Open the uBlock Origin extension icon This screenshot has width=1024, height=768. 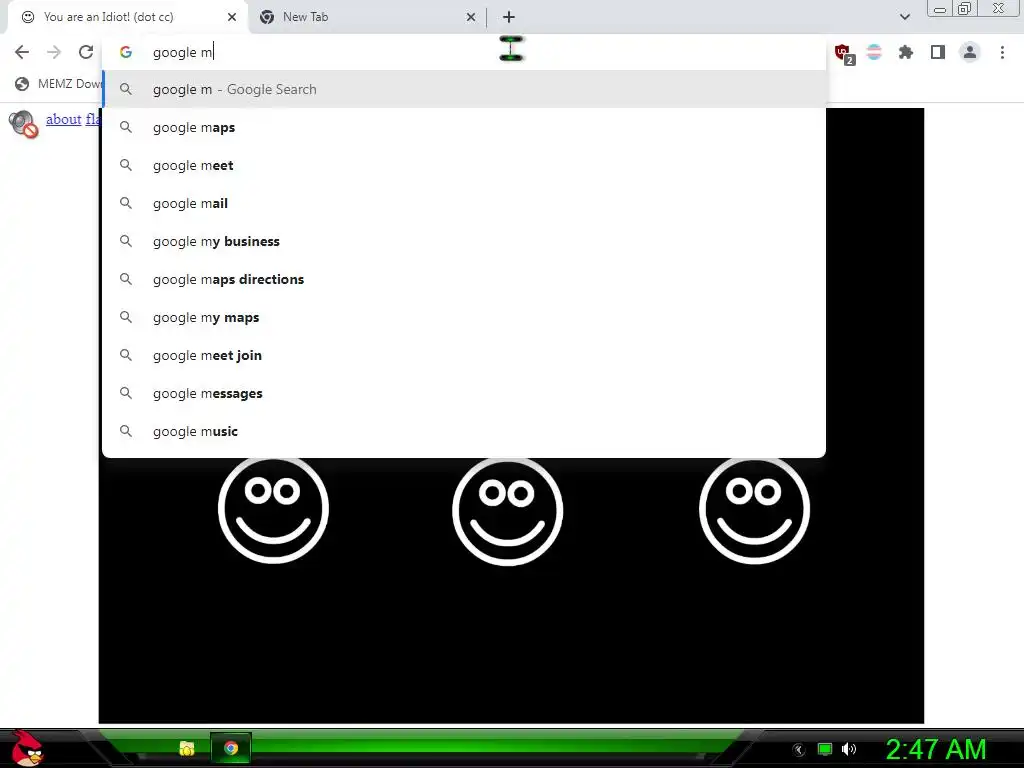point(844,54)
